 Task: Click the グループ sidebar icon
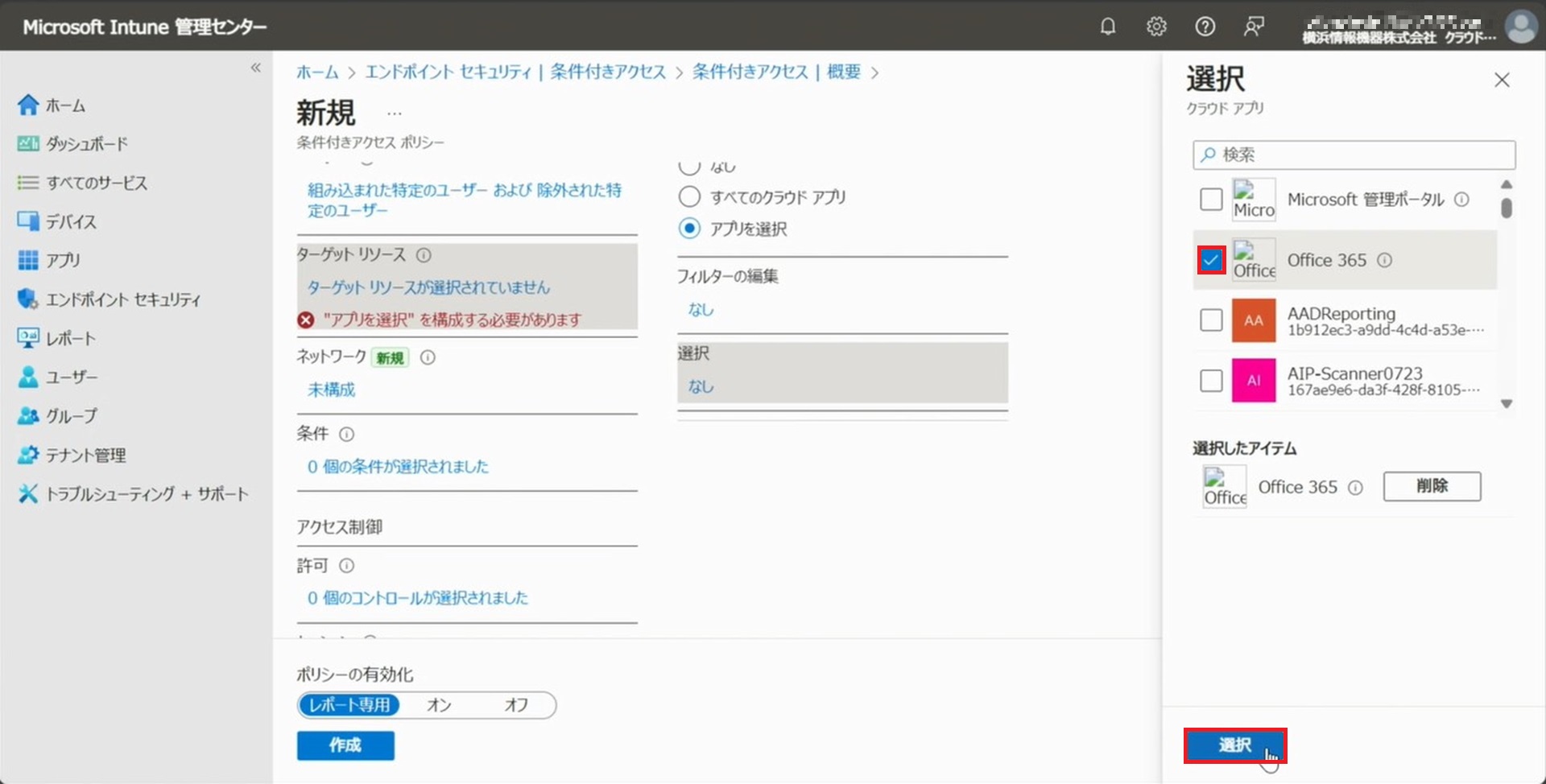[28, 415]
